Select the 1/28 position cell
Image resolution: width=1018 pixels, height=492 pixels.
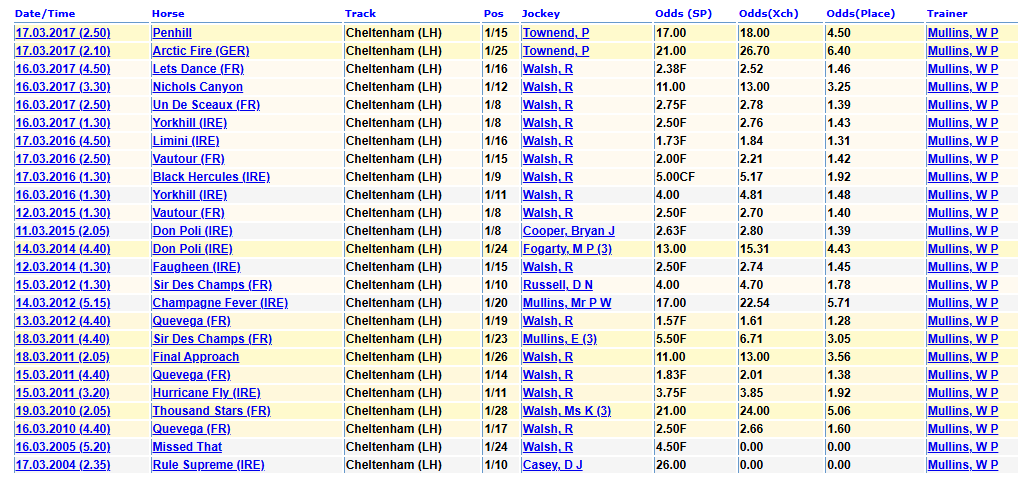click(501, 411)
